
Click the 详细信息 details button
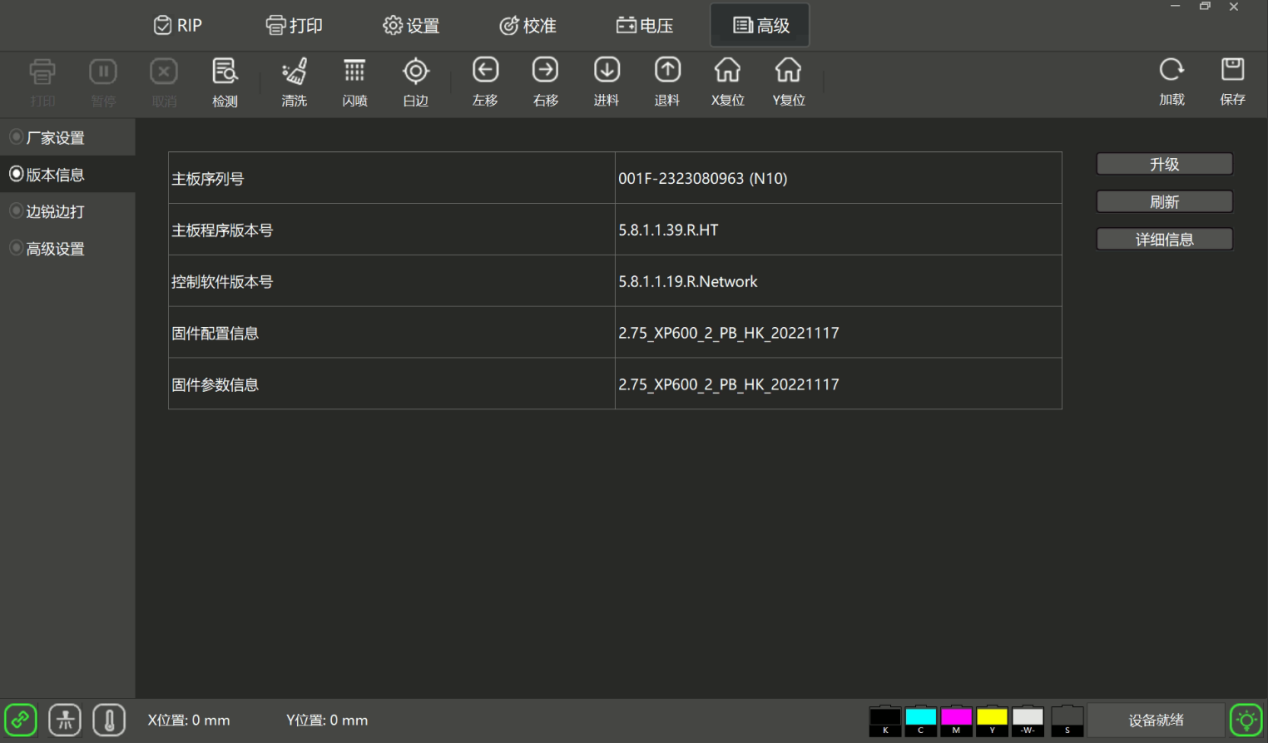(1164, 240)
